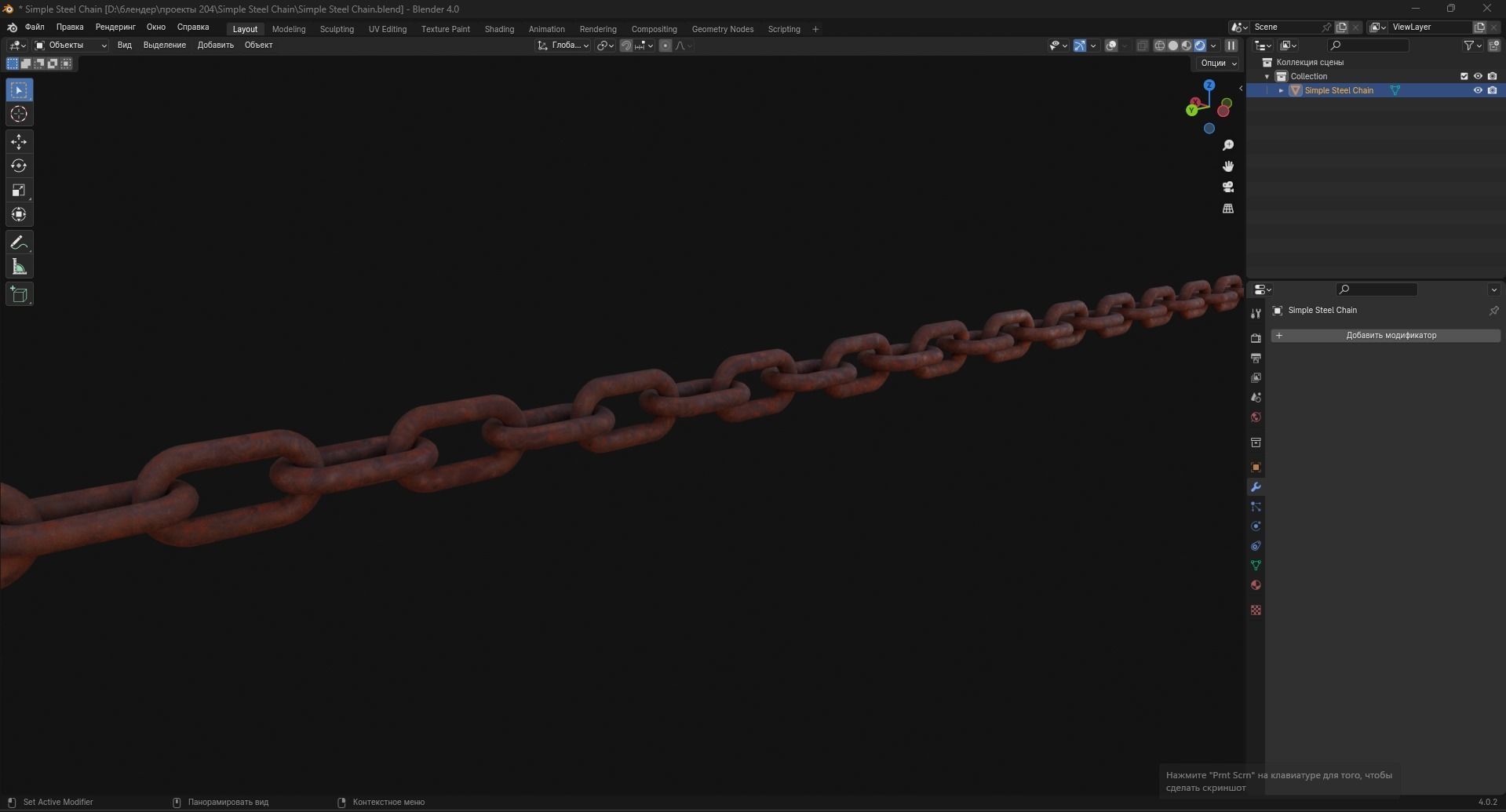Open the Options dropdown in viewport

pos(1218,63)
